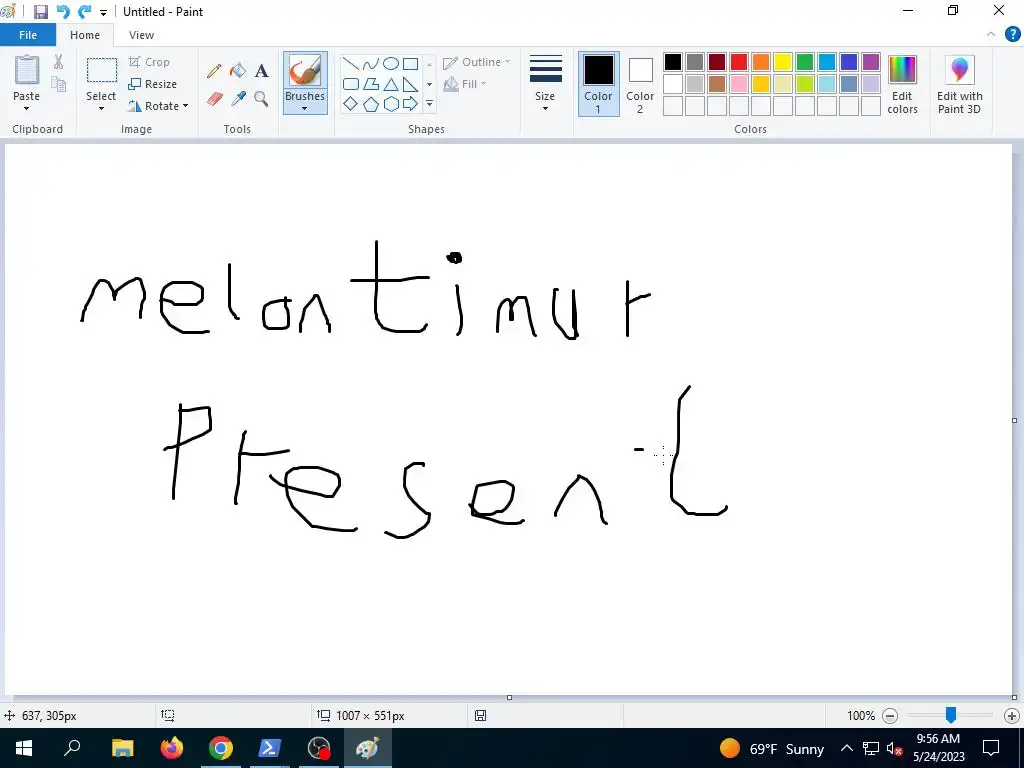1024x768 pixels.
Task: Select the Color picker eyedropper tool
Action: pyautogui.click(x=238, y=99)
